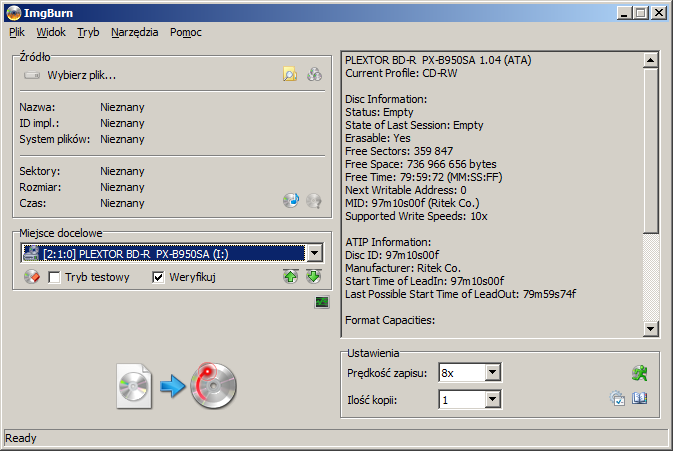Open the Pomoc menu
673x451 pixels.
185,32
